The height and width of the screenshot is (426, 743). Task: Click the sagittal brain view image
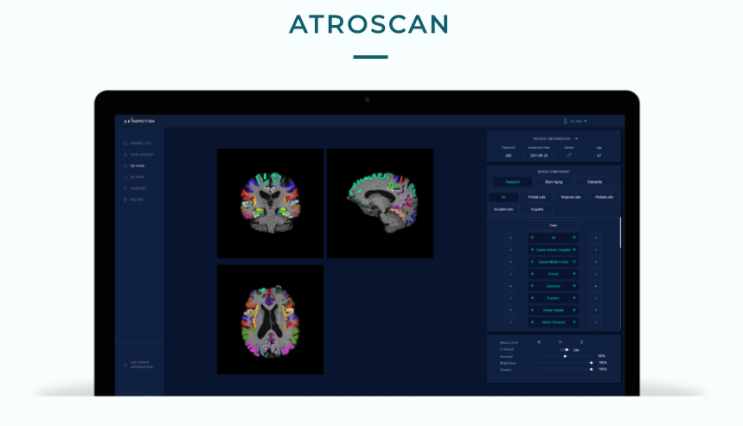pyautogui.click(x=380, y=203)
